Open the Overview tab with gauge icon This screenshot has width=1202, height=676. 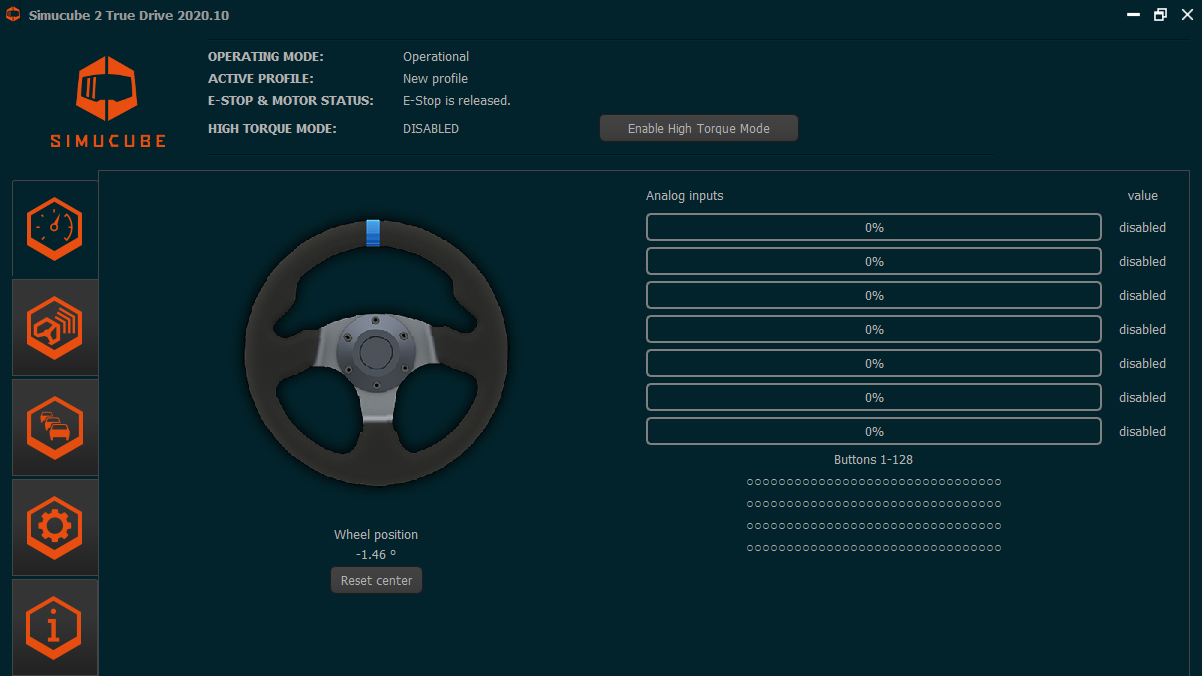55,229
